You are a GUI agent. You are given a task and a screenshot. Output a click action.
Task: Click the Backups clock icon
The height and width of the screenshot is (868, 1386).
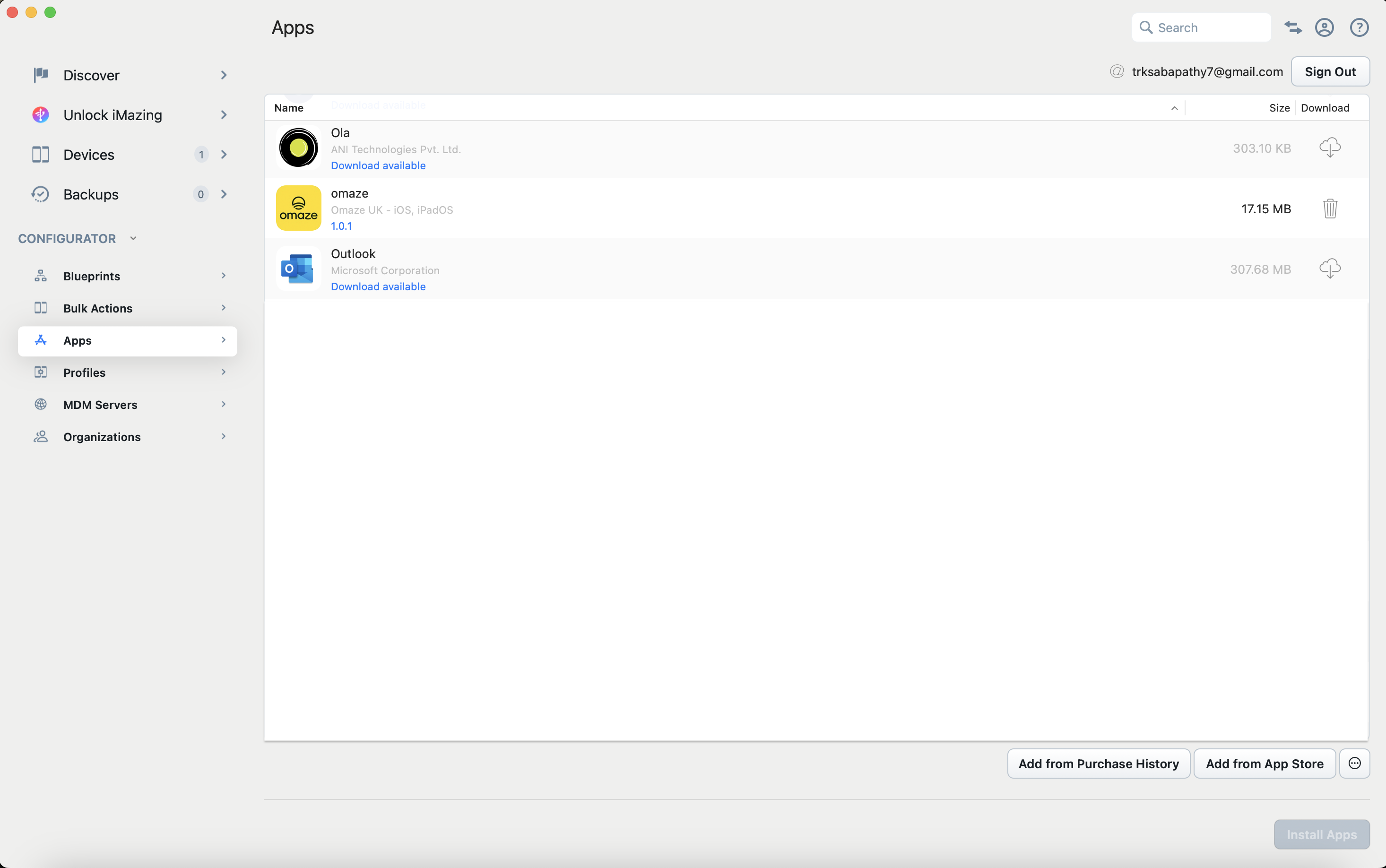(41, 194)
